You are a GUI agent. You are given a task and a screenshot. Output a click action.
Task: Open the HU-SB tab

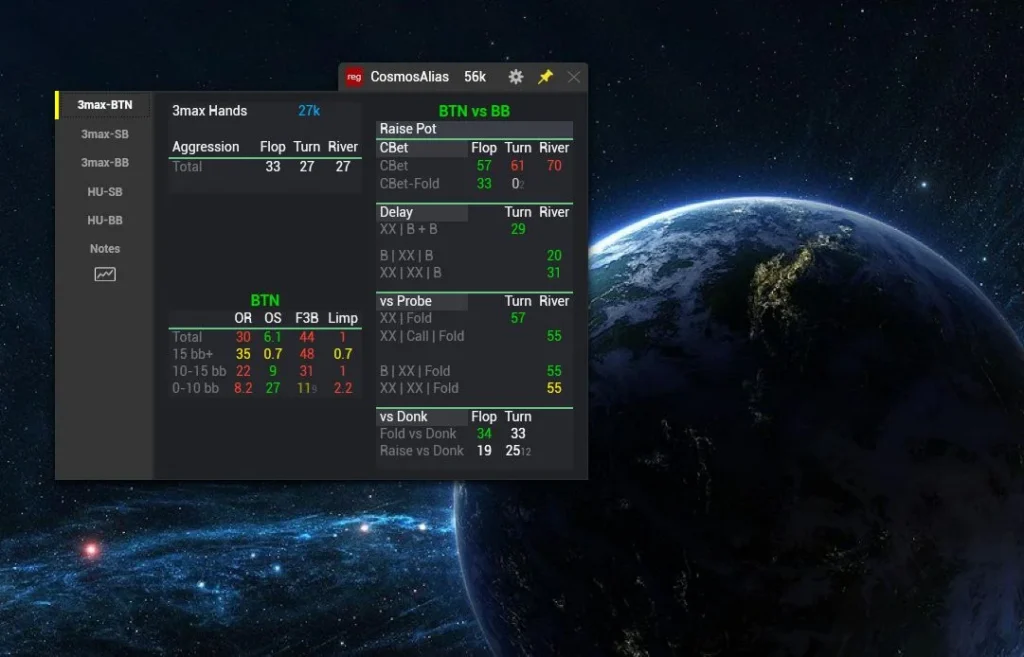[x=104, y=191]
